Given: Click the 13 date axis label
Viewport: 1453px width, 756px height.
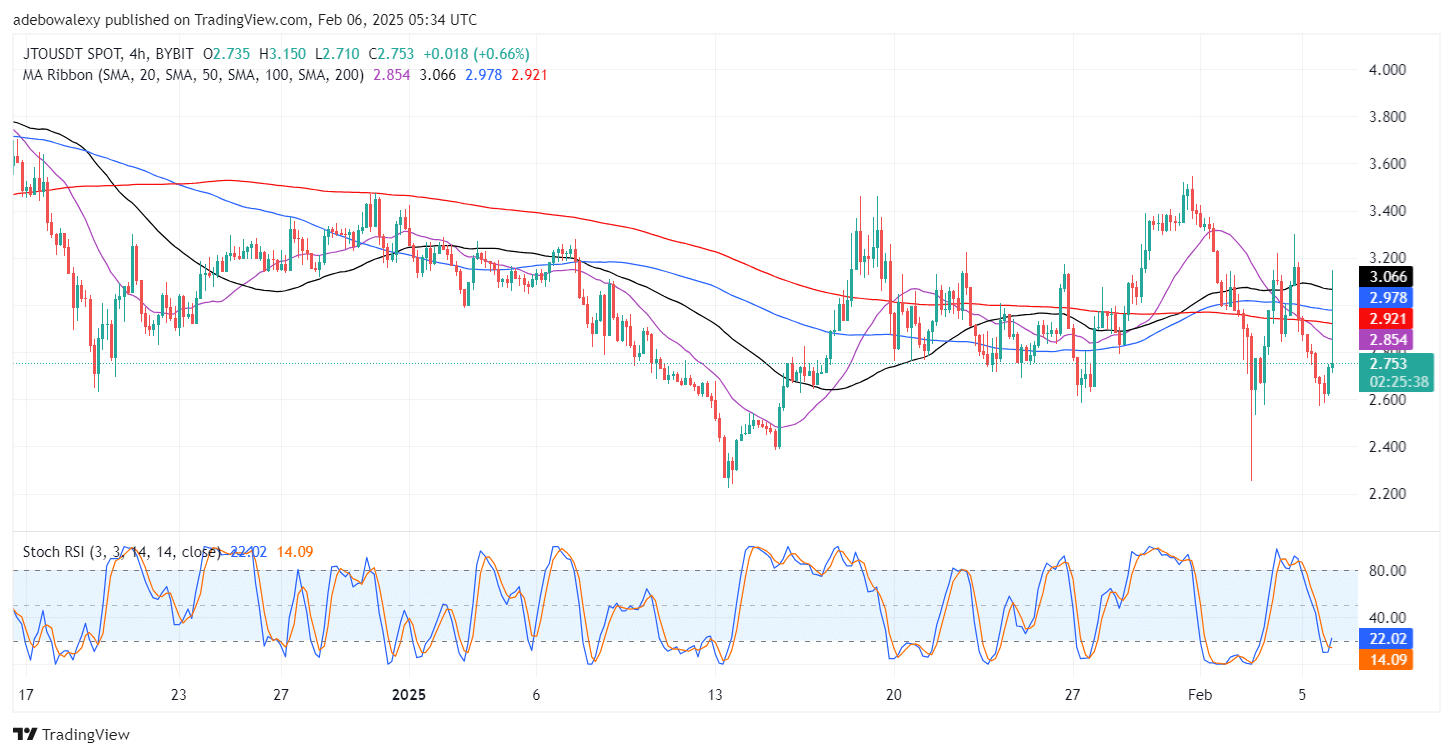Looking at the screenshot, I should [x=715, y=695].
